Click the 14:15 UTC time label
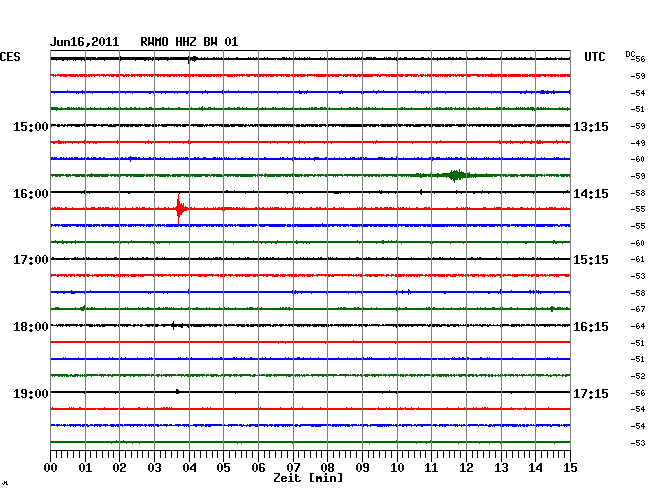Image resolution: width=650 pixels, height=494 pixels. tap(591, 194)
